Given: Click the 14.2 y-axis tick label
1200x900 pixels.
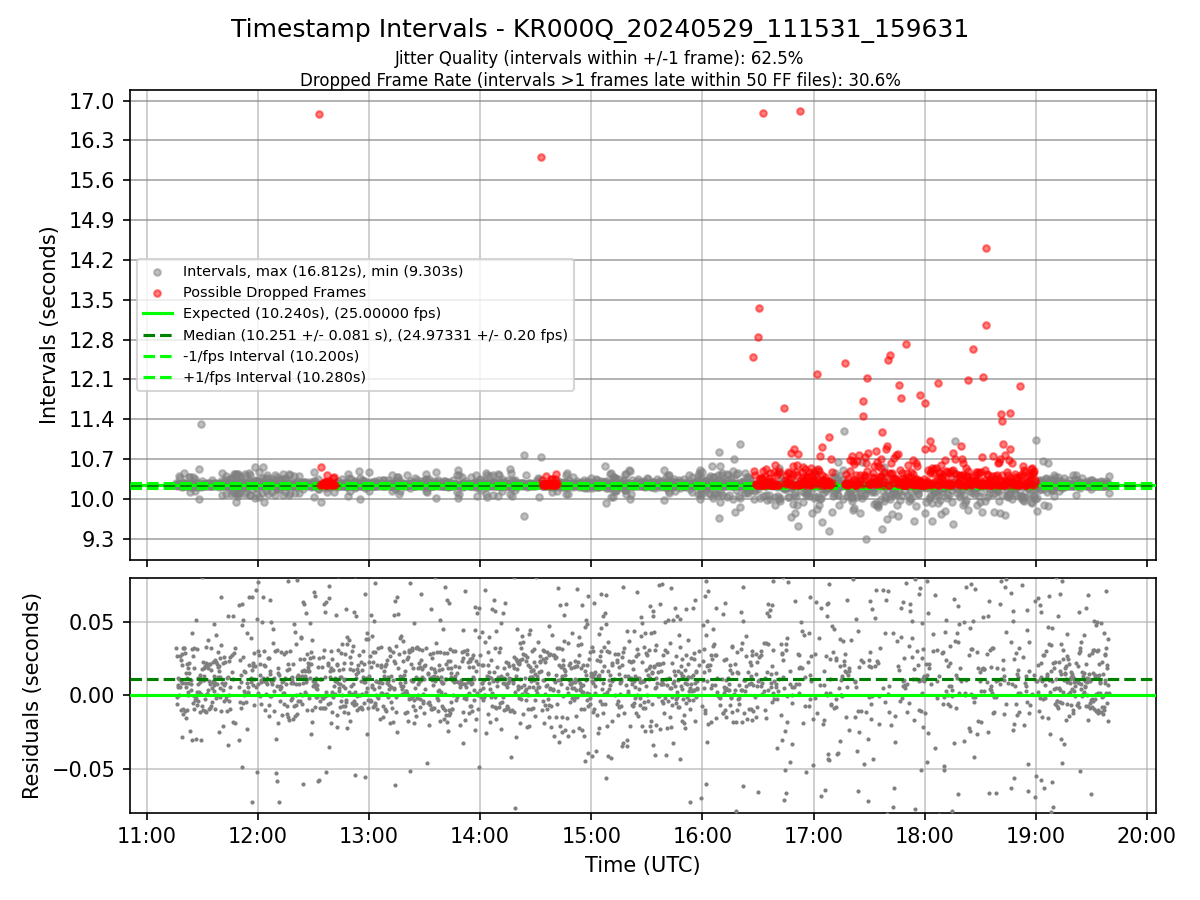Looking at the screenshot, I should coord(94,260).
